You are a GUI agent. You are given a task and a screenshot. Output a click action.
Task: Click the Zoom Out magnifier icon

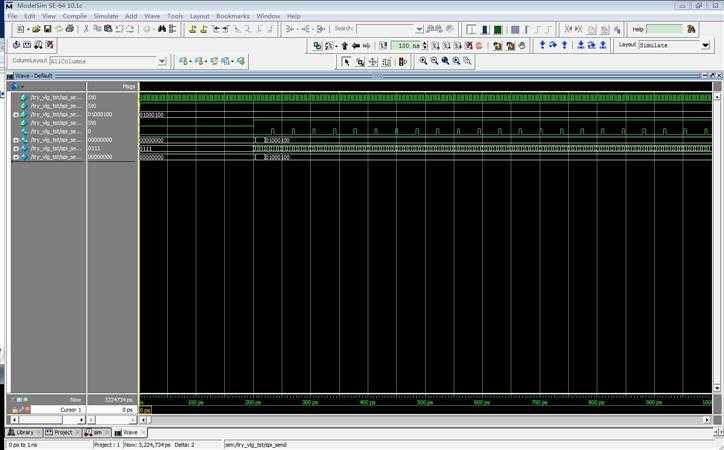[x=434, y=61]
